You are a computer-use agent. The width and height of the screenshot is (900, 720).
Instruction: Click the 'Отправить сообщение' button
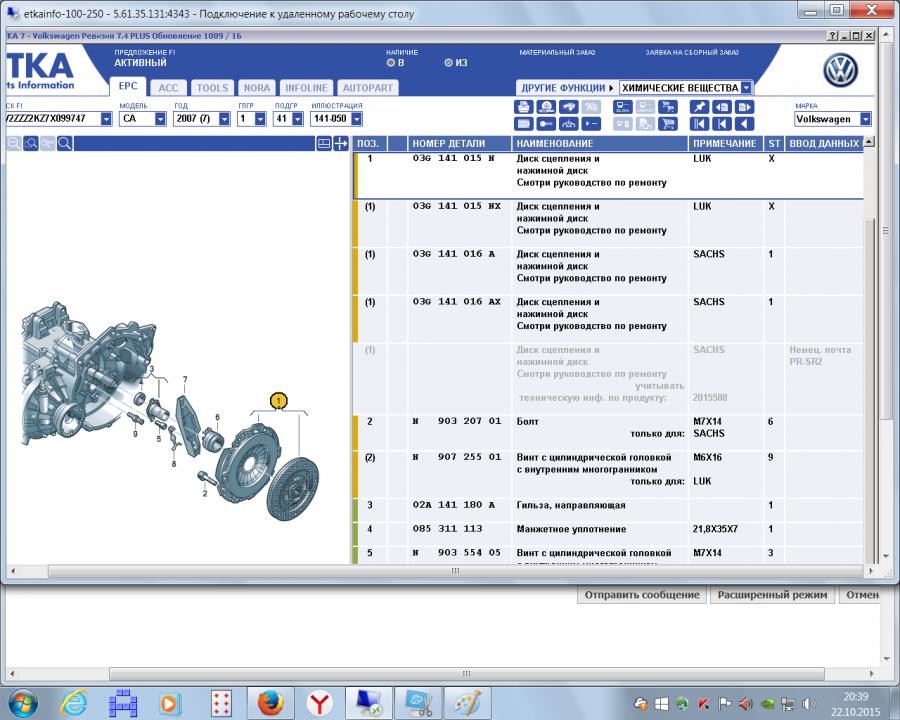642,595
